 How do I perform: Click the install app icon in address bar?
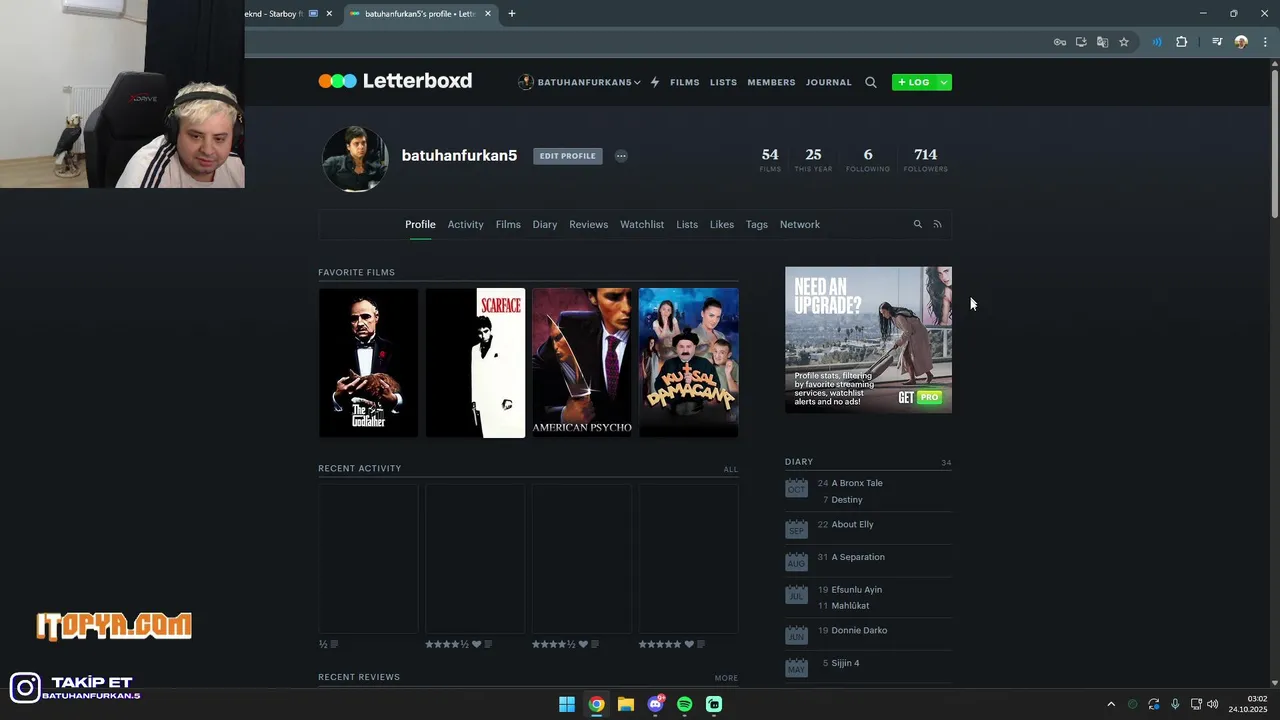[1081, 42]
